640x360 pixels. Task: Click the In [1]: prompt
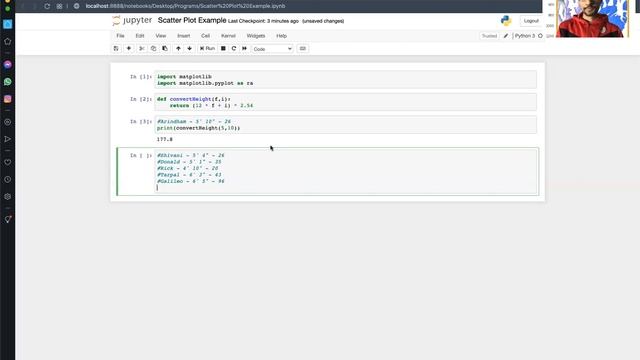click(140, 77)
